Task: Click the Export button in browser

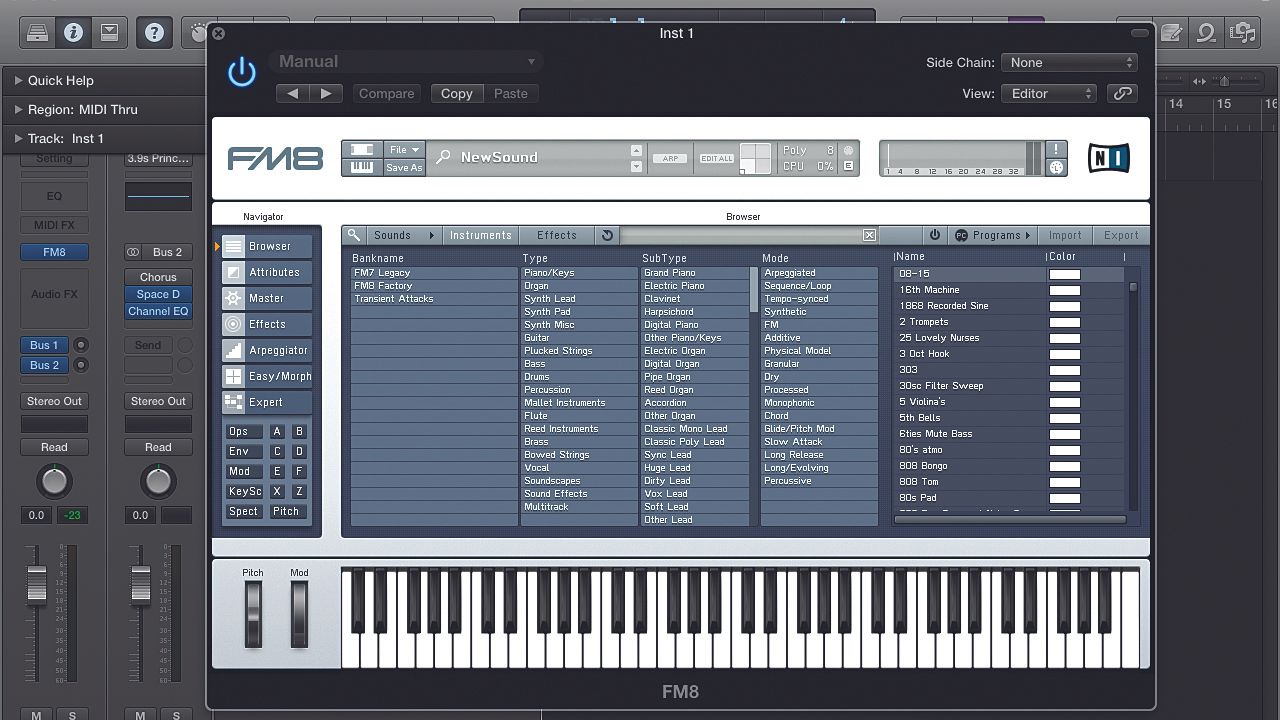Action: (x=1121, y=235)
